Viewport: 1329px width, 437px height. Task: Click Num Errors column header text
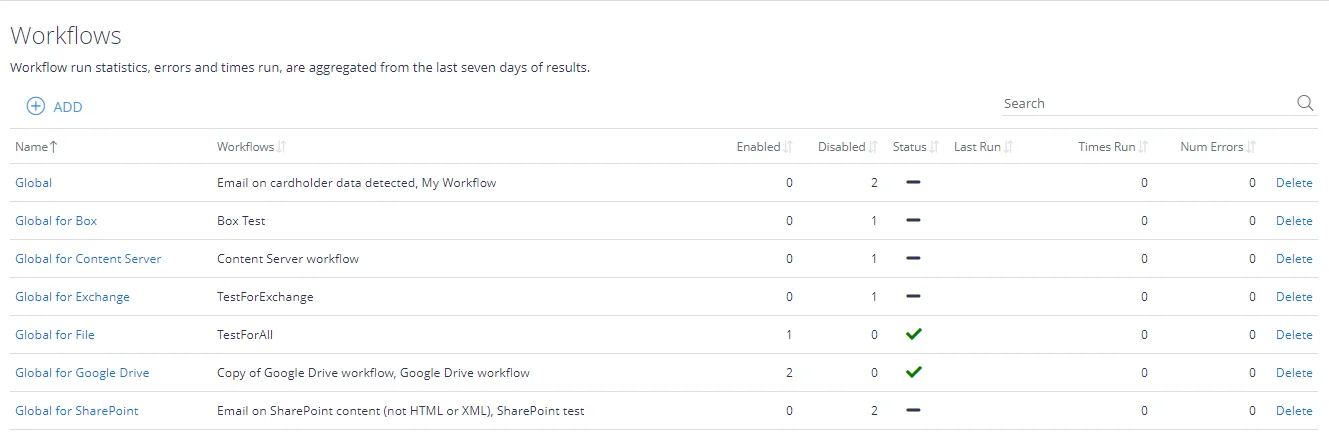[1212, 147]
